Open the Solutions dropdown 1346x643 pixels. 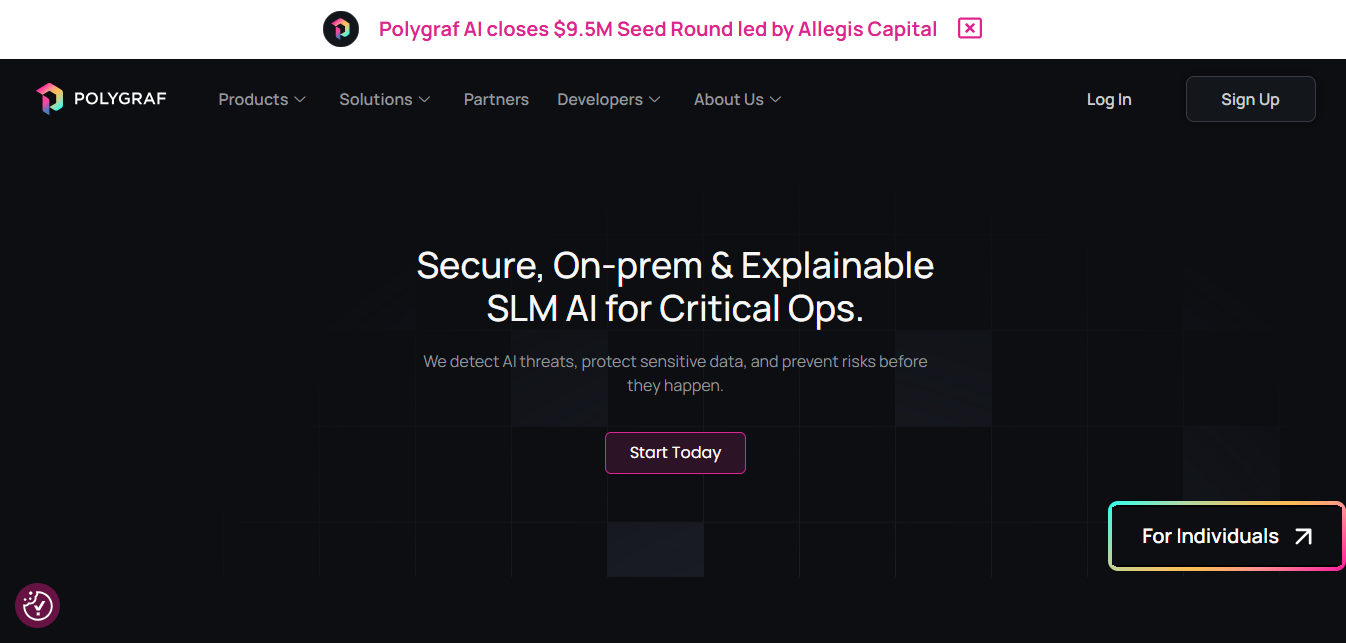384,99
